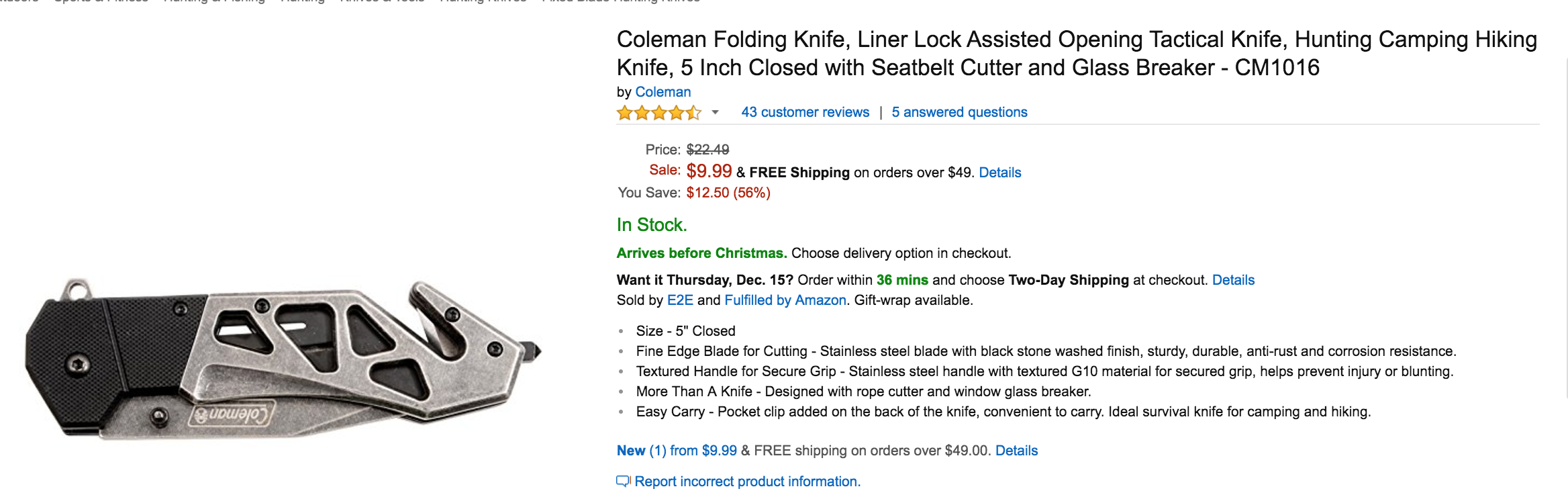Open the New (1) from $9.99 offers
The image size is (1568, 497).
tap(677, 451)
